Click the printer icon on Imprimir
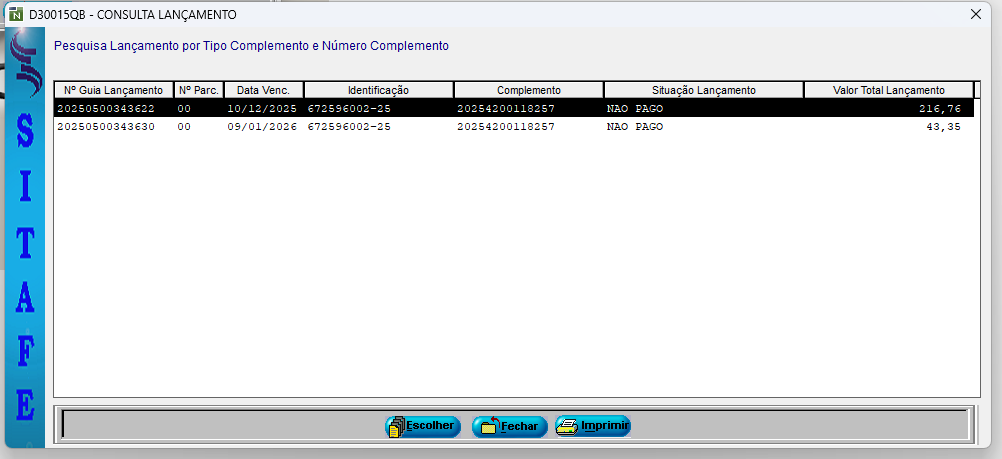Viewport: 1002px width, 459px height. point(567,426)
